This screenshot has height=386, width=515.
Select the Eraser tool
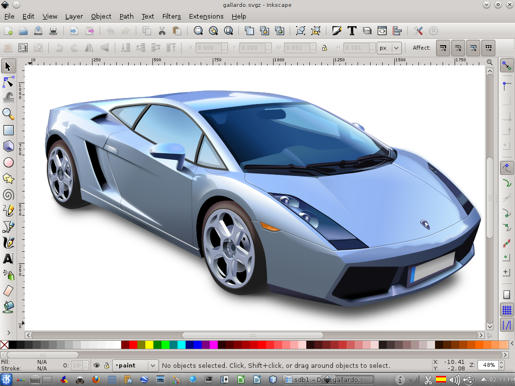(x=8, y=291)
